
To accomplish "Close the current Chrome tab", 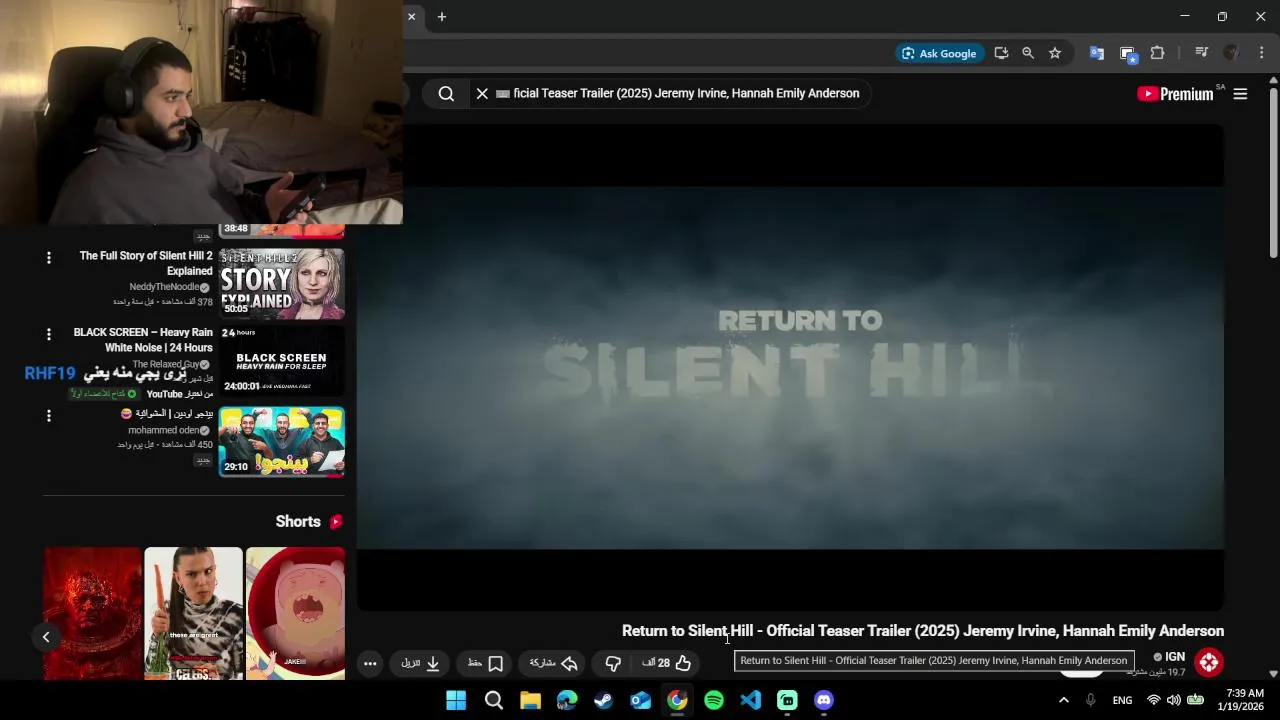I will point(411,16).
